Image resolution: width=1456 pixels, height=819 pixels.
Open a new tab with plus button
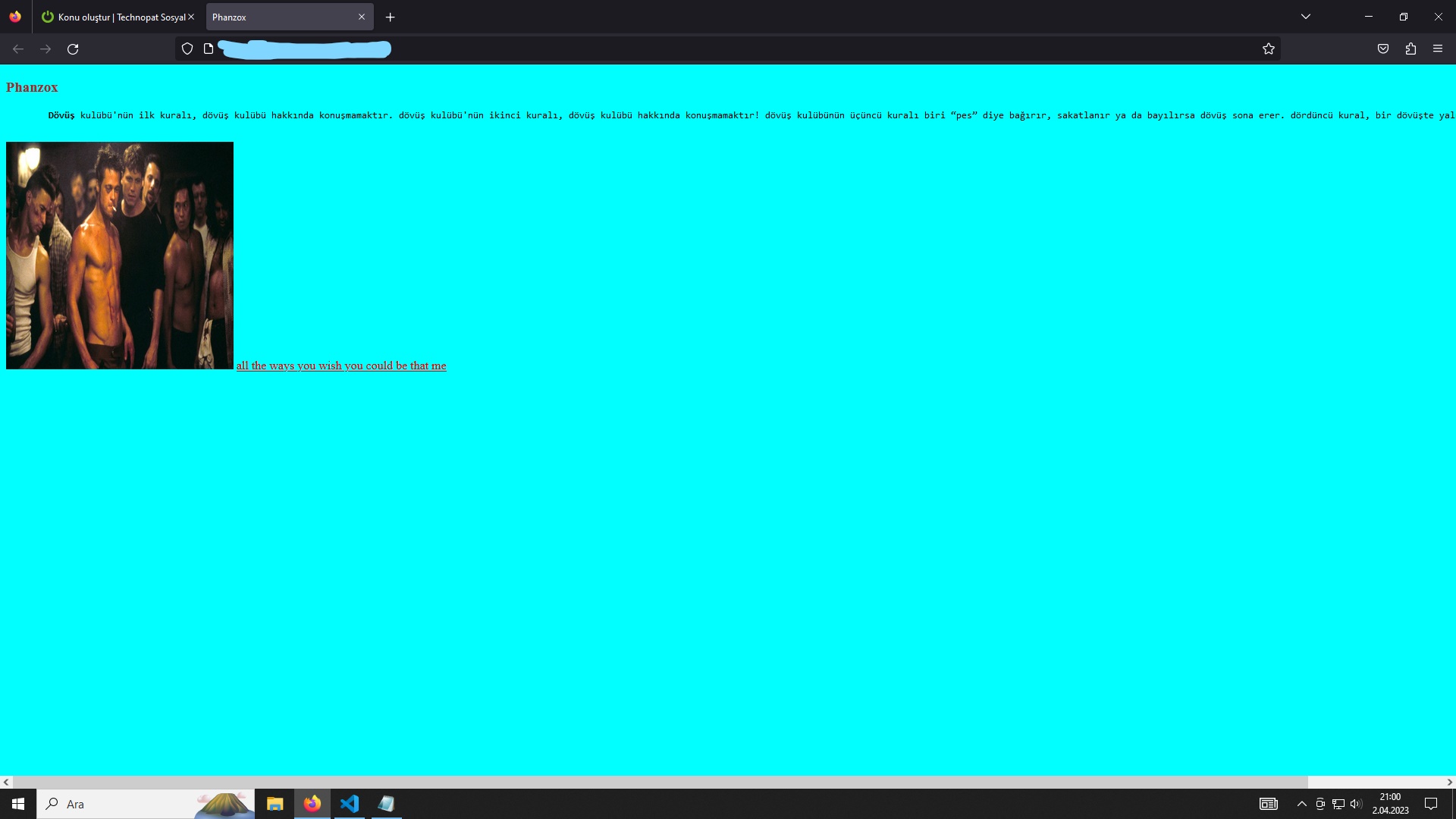[391, 17]
